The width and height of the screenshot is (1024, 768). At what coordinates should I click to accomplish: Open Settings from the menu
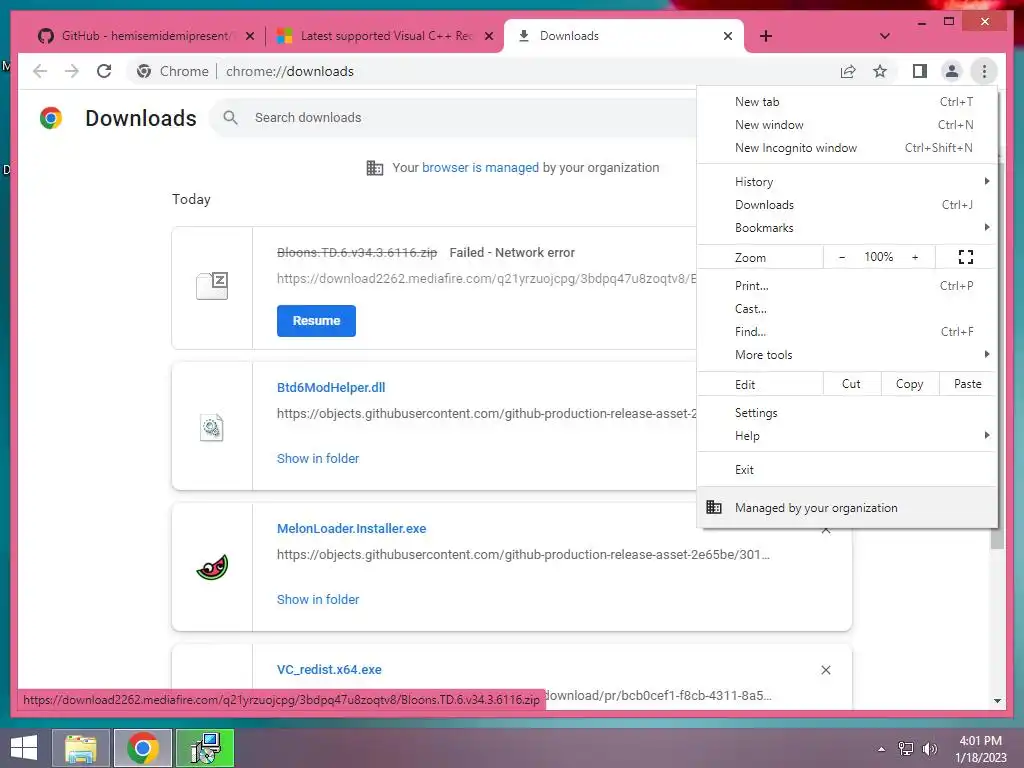[847, 413]
